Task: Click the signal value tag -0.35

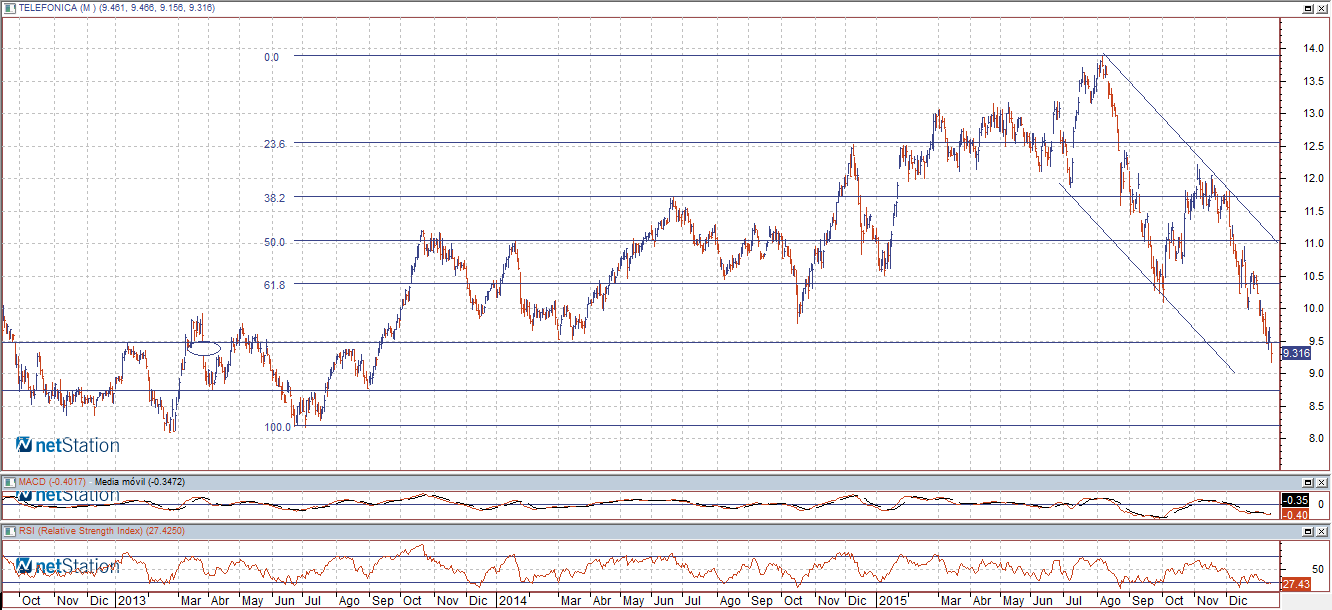Action: click(x=1295, y=500)
